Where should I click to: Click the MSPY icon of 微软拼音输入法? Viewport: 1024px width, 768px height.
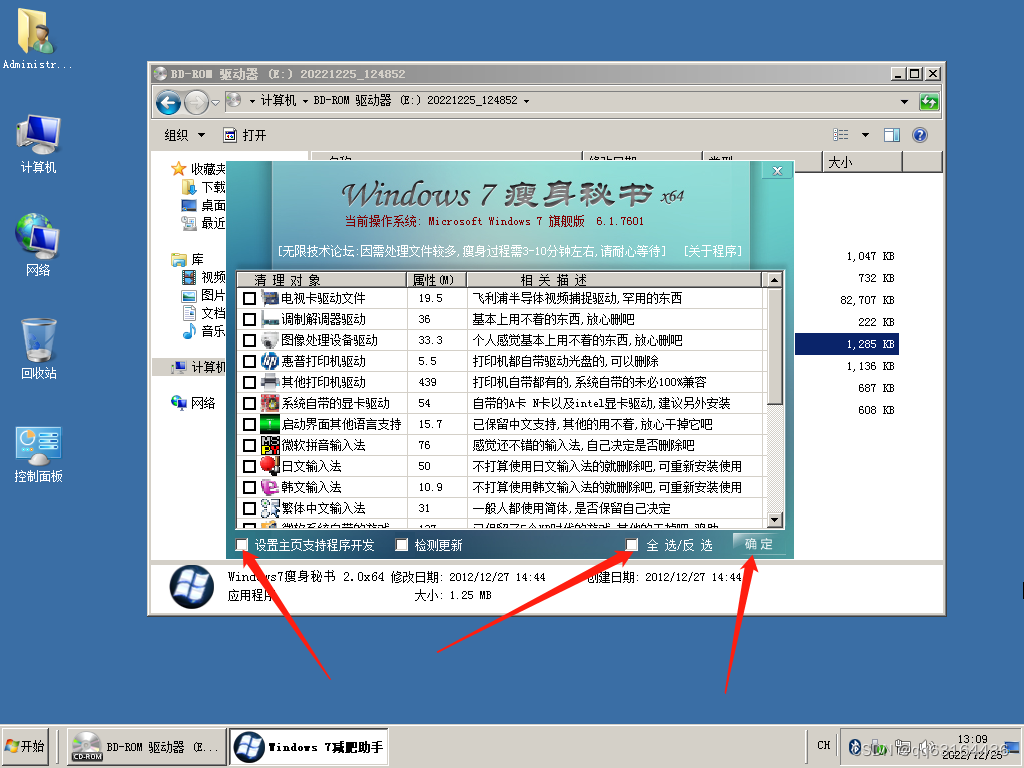tap(270, 445)
